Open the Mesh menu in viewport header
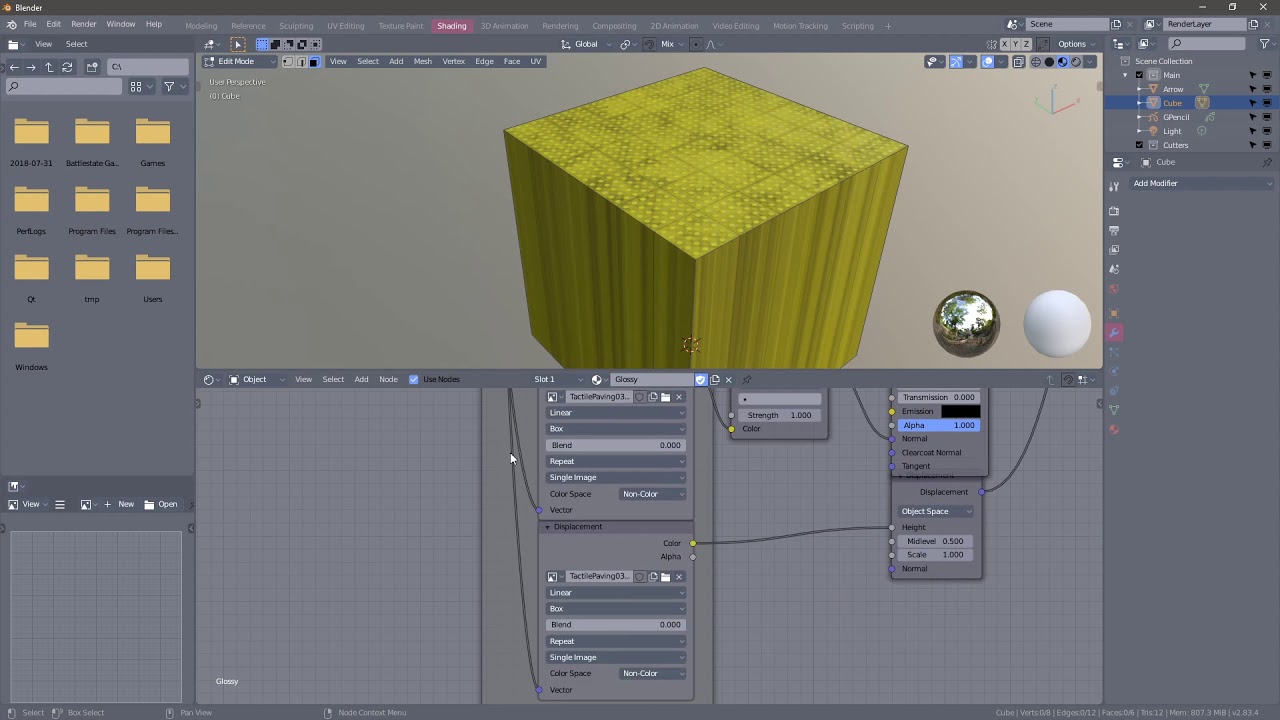This screenshot has height=720, width=1280. (423, 62)
